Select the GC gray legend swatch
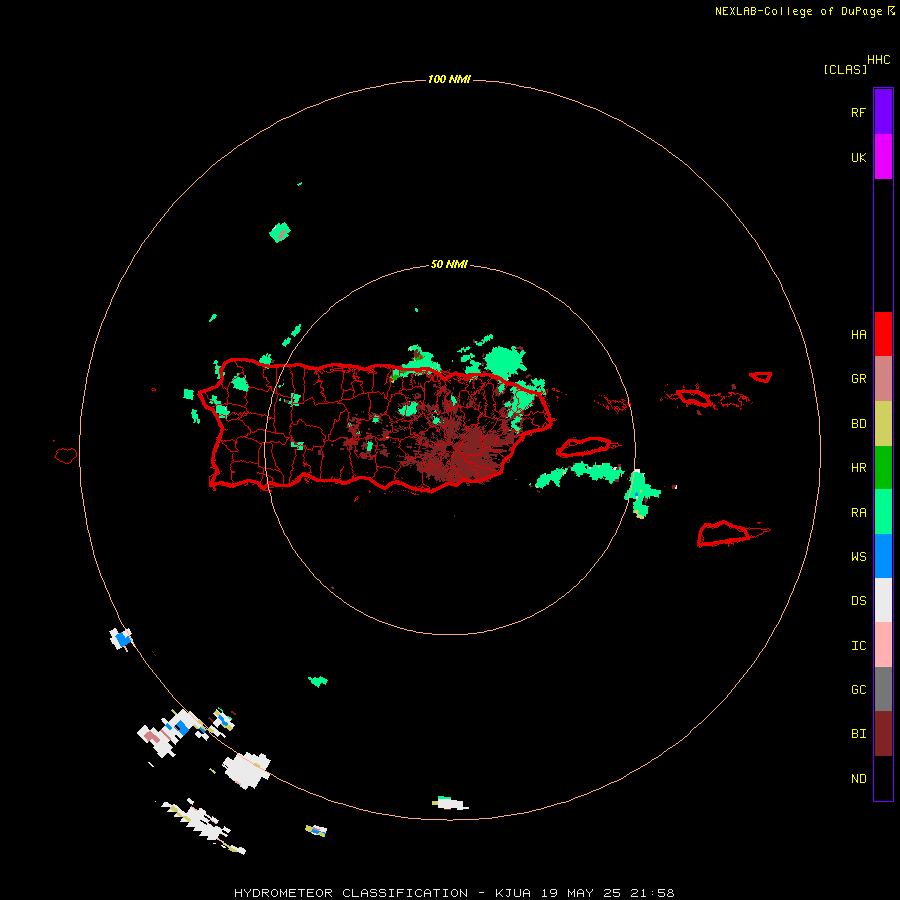The image size is (900, 900). pyautogui.click(x=883, y=689)
